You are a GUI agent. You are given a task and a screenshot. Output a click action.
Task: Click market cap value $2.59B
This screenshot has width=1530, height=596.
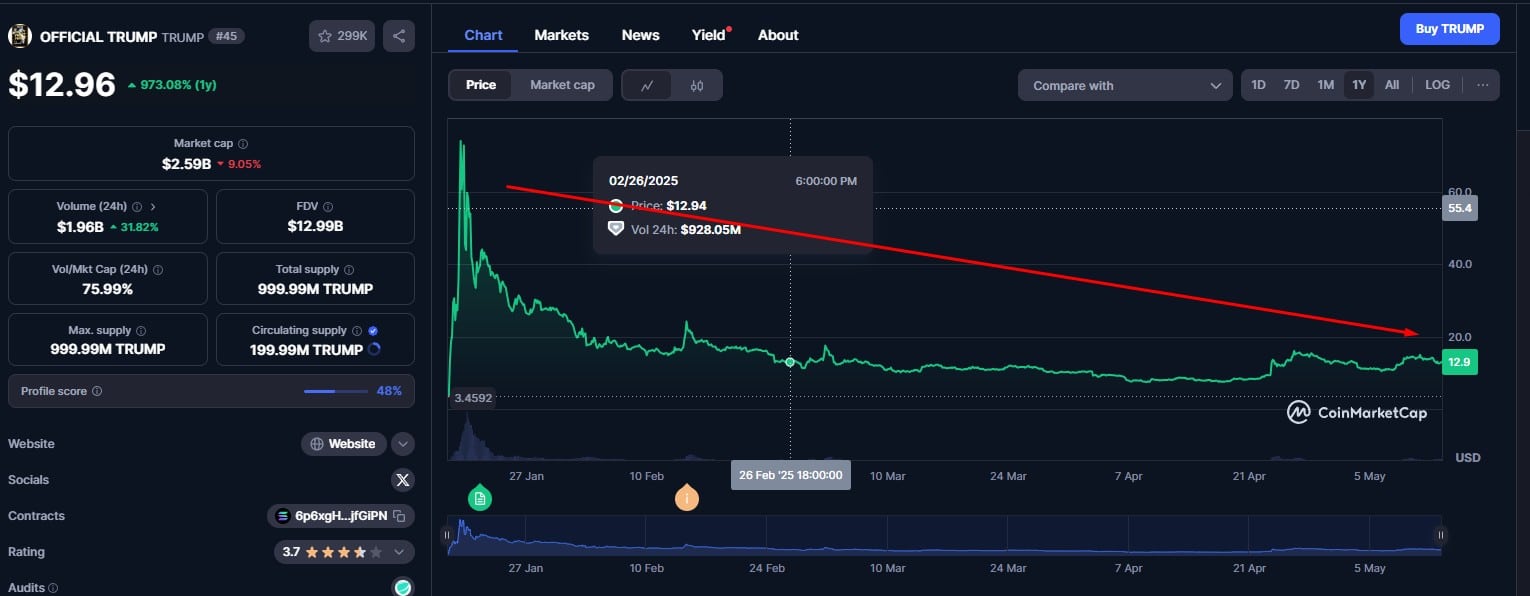click(186, 163)
